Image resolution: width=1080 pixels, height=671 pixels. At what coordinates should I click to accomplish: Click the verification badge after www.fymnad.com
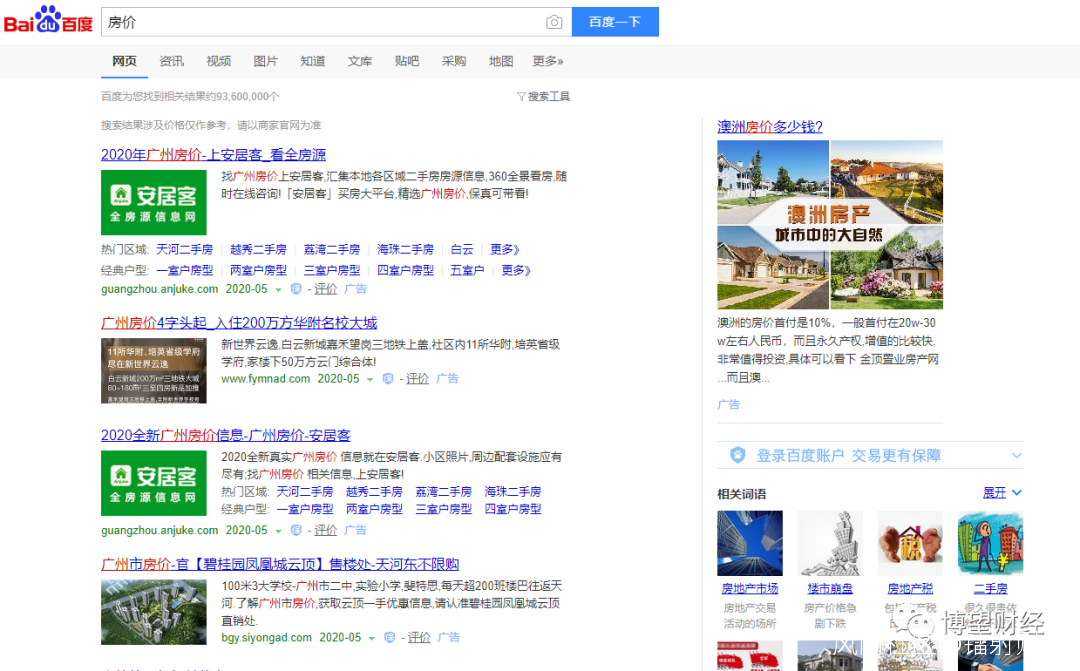(388, 379)
